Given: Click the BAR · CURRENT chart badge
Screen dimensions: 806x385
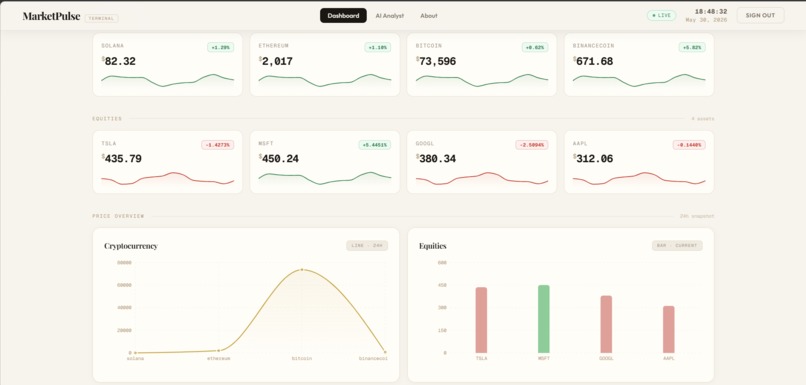Looking at the screenshot, I should click(x=677, y=246).
